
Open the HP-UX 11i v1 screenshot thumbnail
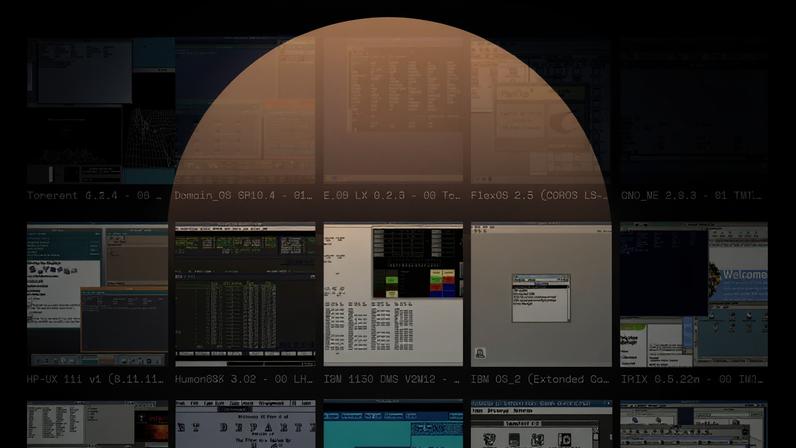coord(97,295)
